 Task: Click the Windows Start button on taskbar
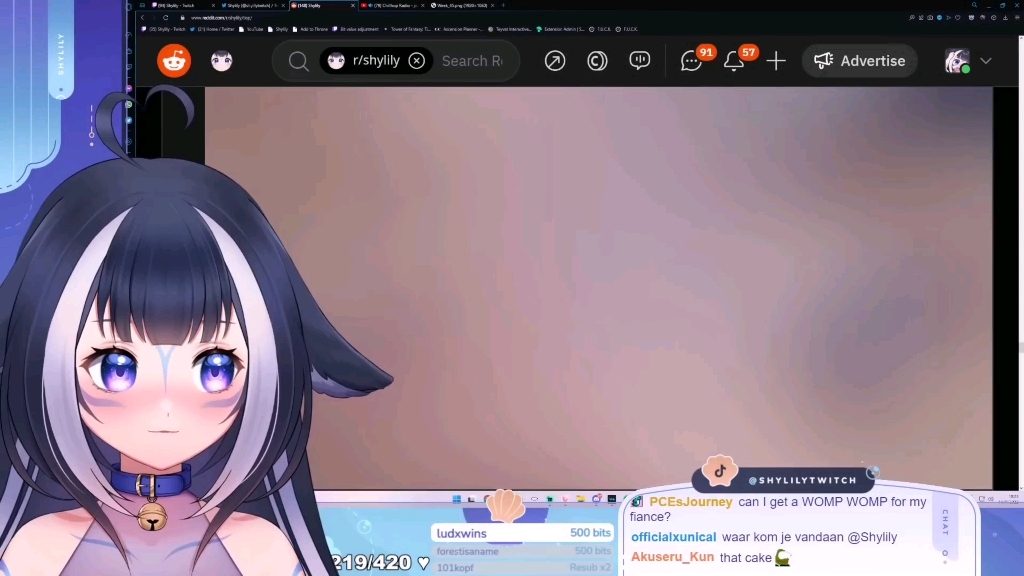458,499
